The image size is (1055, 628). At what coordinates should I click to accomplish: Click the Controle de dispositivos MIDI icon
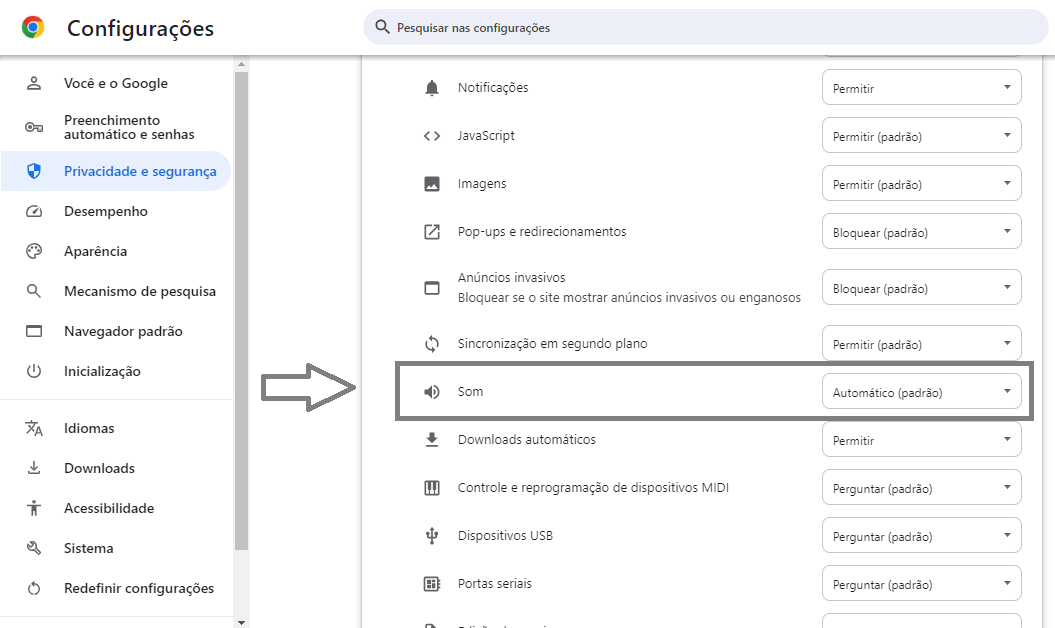(x=432, y=488)
